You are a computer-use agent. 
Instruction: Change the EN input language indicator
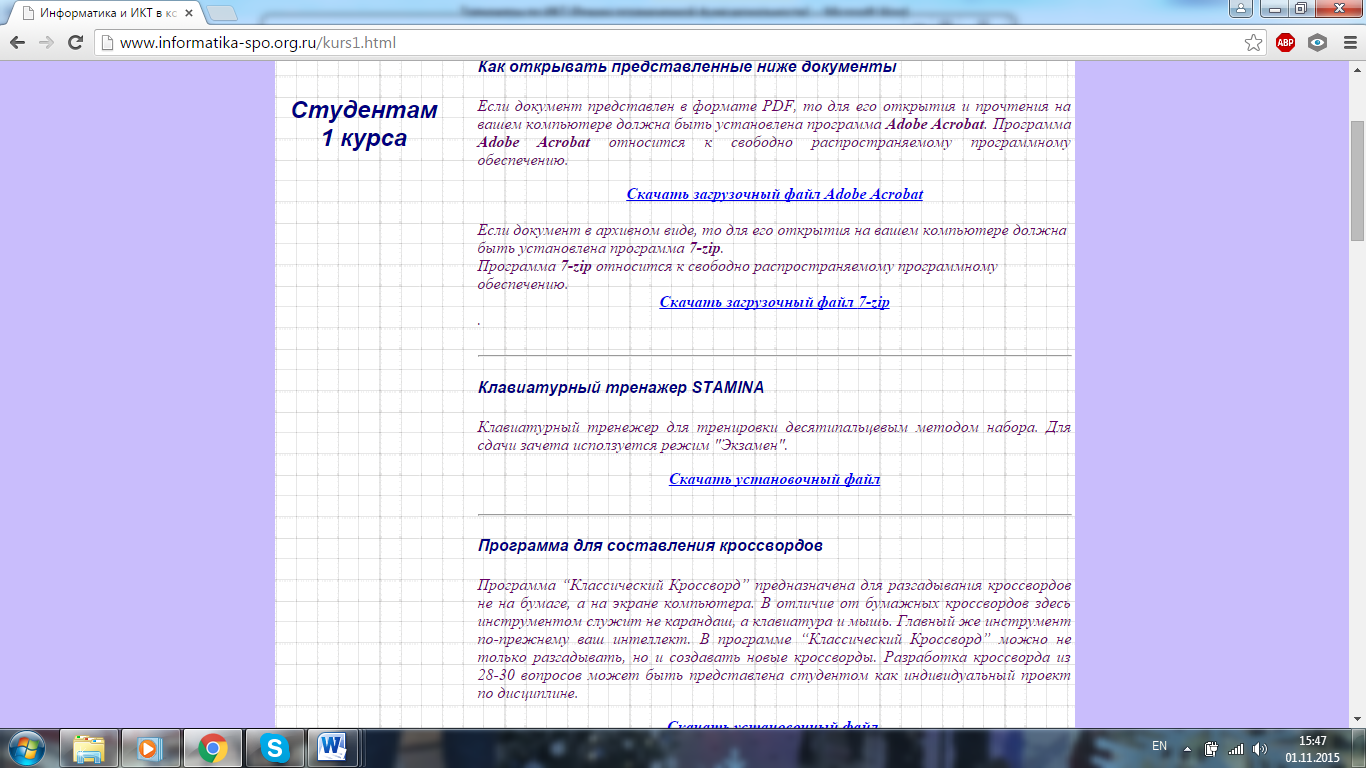1160,747
